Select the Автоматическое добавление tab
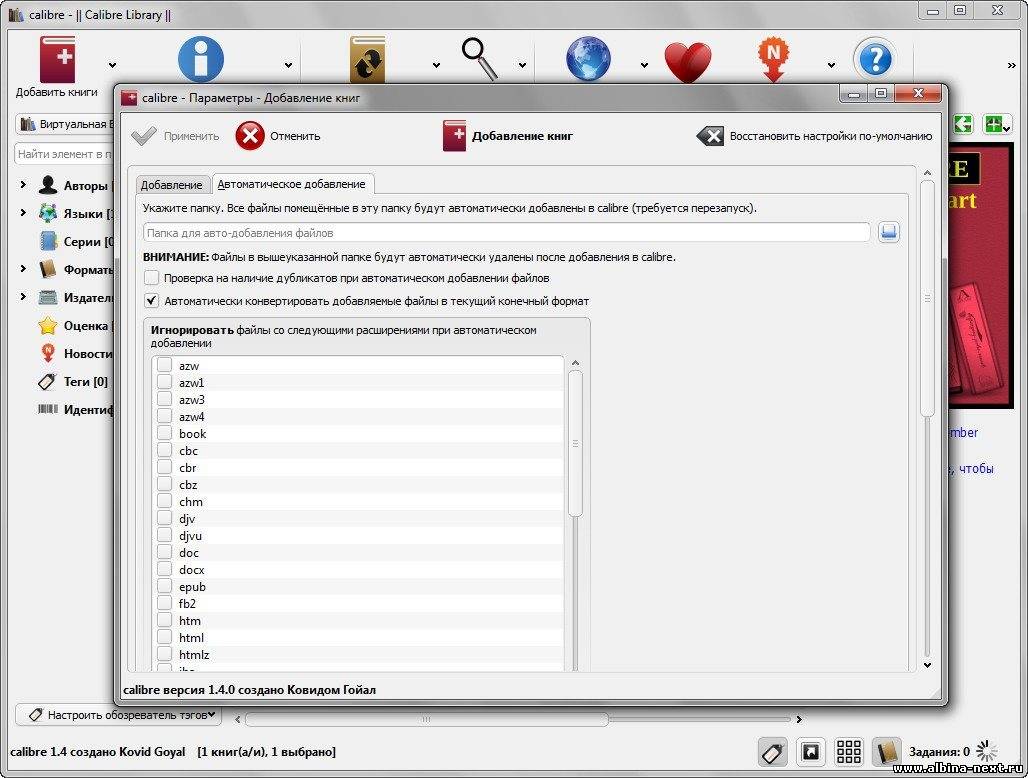Screen dimensions: 1028x778 [292, 184]
